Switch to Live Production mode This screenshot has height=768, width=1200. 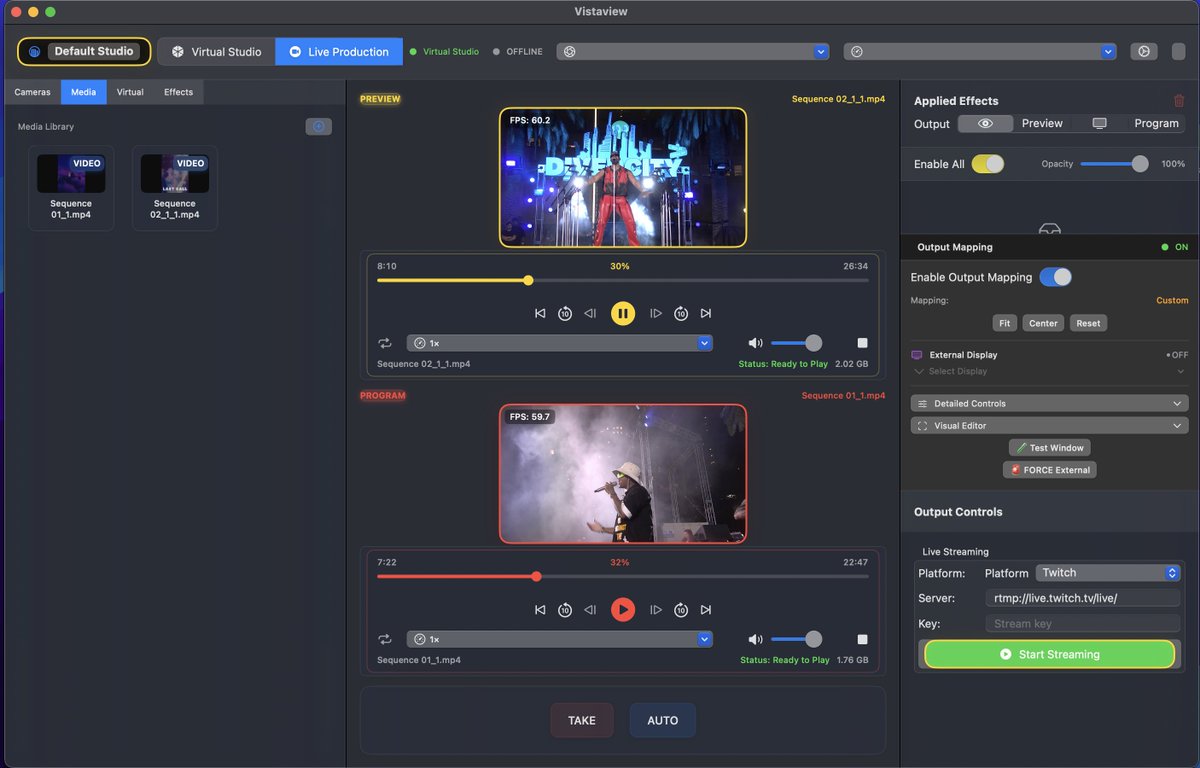tap(339, 51)
